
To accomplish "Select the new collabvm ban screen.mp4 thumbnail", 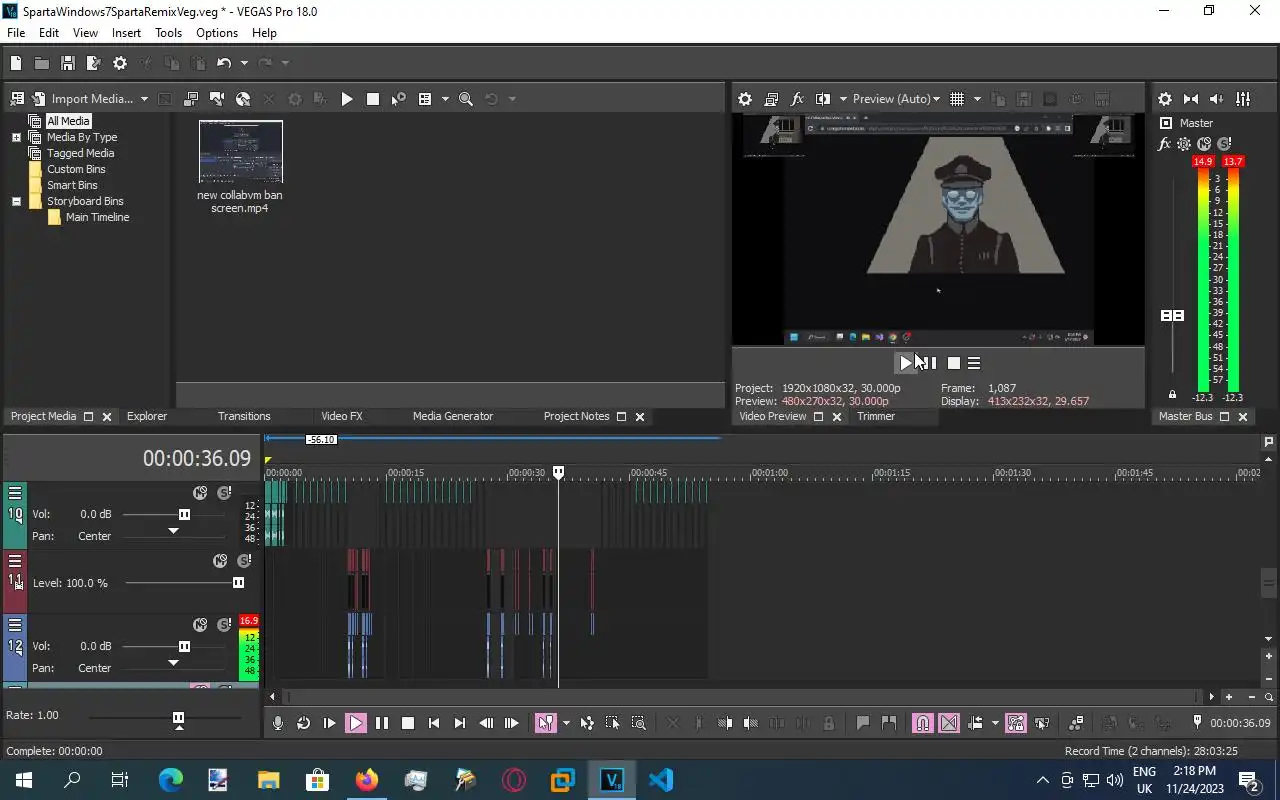I will (241, 152).
